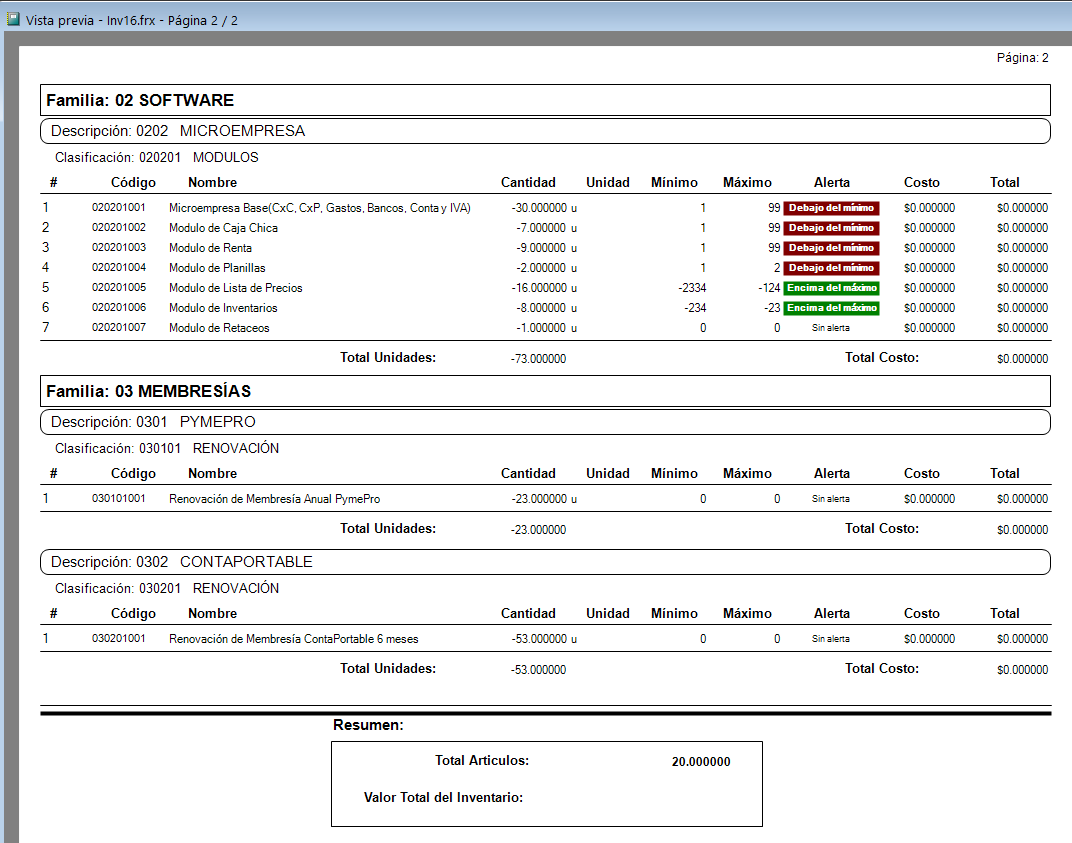This screenshot has width=1072, height=843.
Task: Click the report preview window icon
Action: (x=13, y=19)
